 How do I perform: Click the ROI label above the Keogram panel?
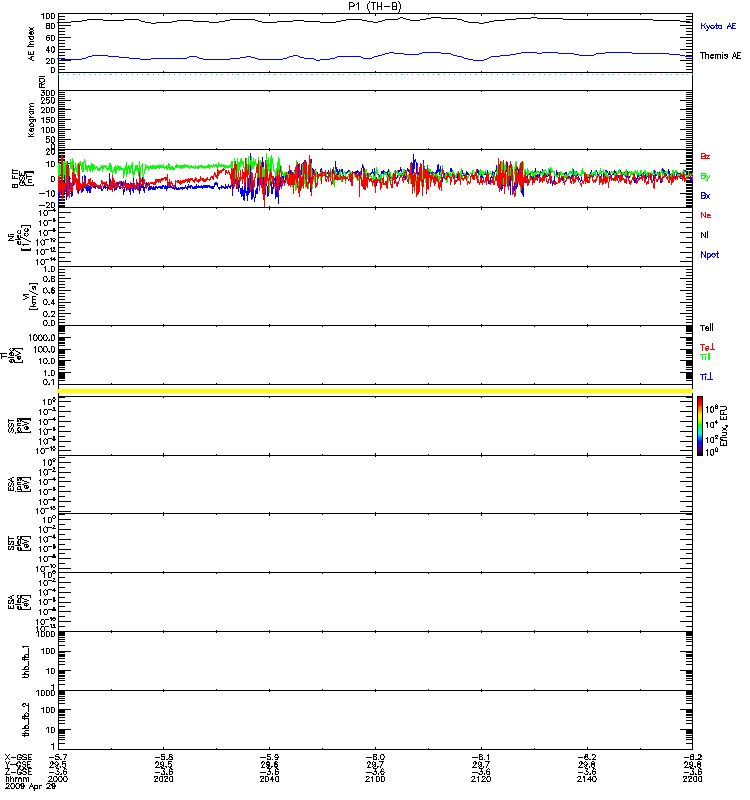42,81
